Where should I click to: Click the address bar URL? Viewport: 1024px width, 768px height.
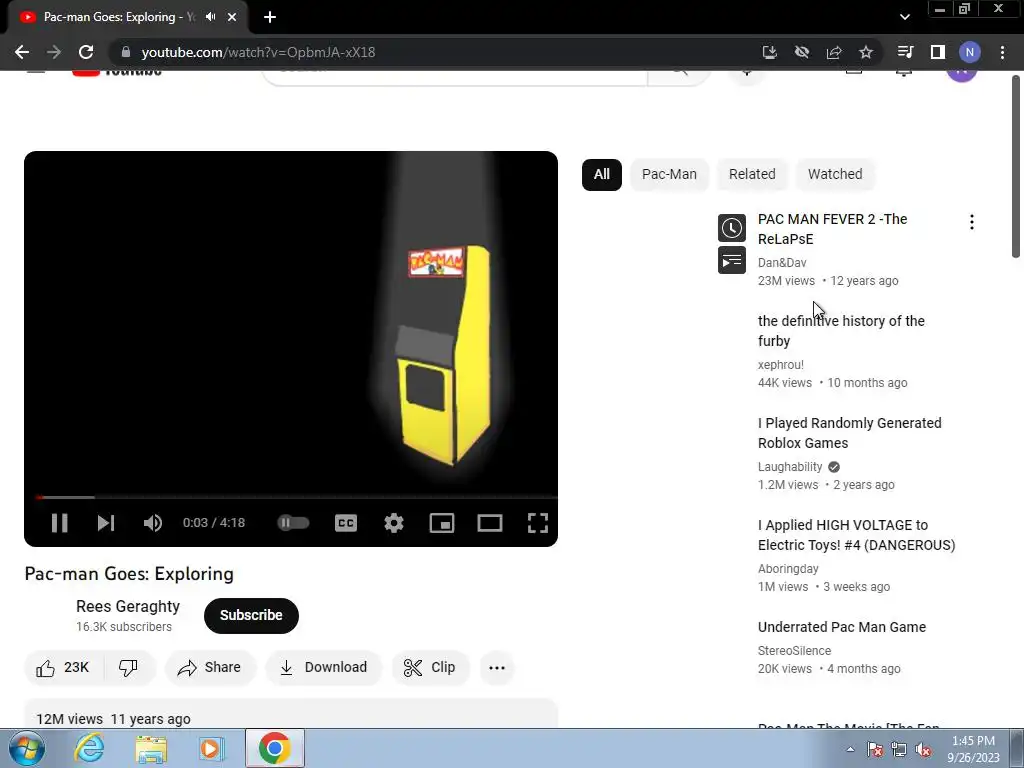[x=258, y=52]
